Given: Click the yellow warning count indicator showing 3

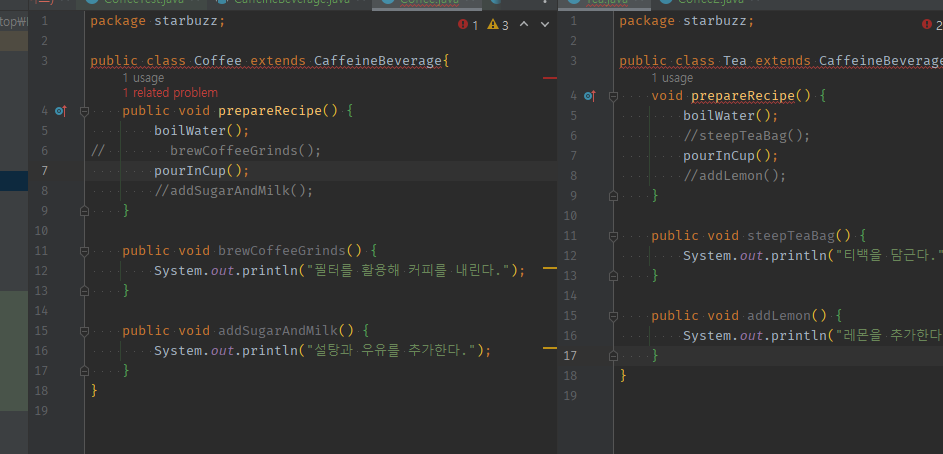Looking at the screenshot, I should (x=498, y=25).
